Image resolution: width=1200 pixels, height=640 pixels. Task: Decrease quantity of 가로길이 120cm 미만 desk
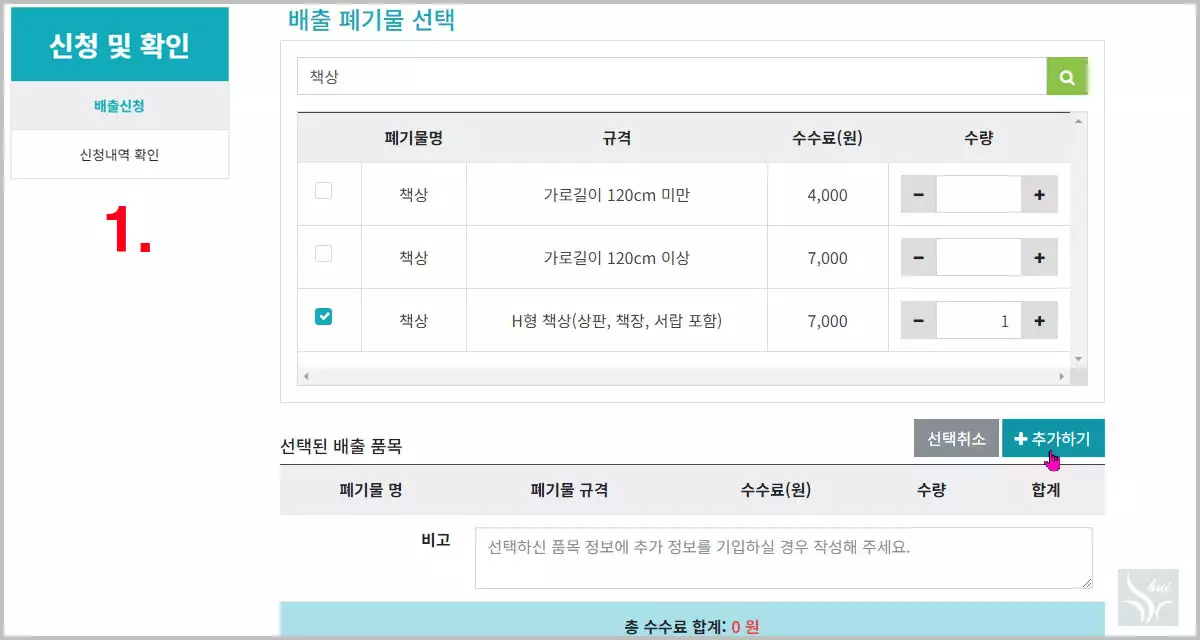pyautogui.click(x=918, y=194)
